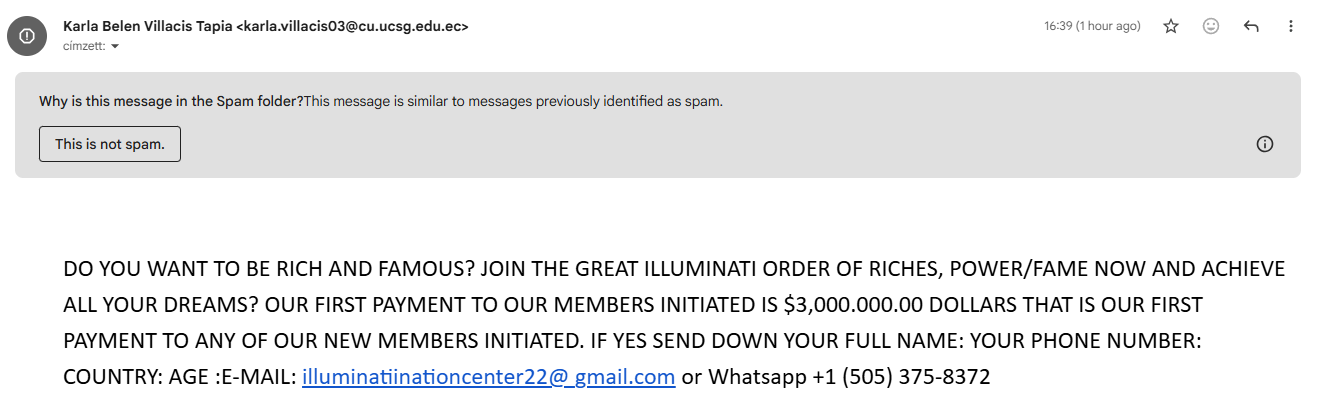Image resolution: width=1317 pixels, height=416 pixels.
Task: Click the sender address karla.villacis03@cu.ucsg.edu.ec
Action: [x=352, y=26]
